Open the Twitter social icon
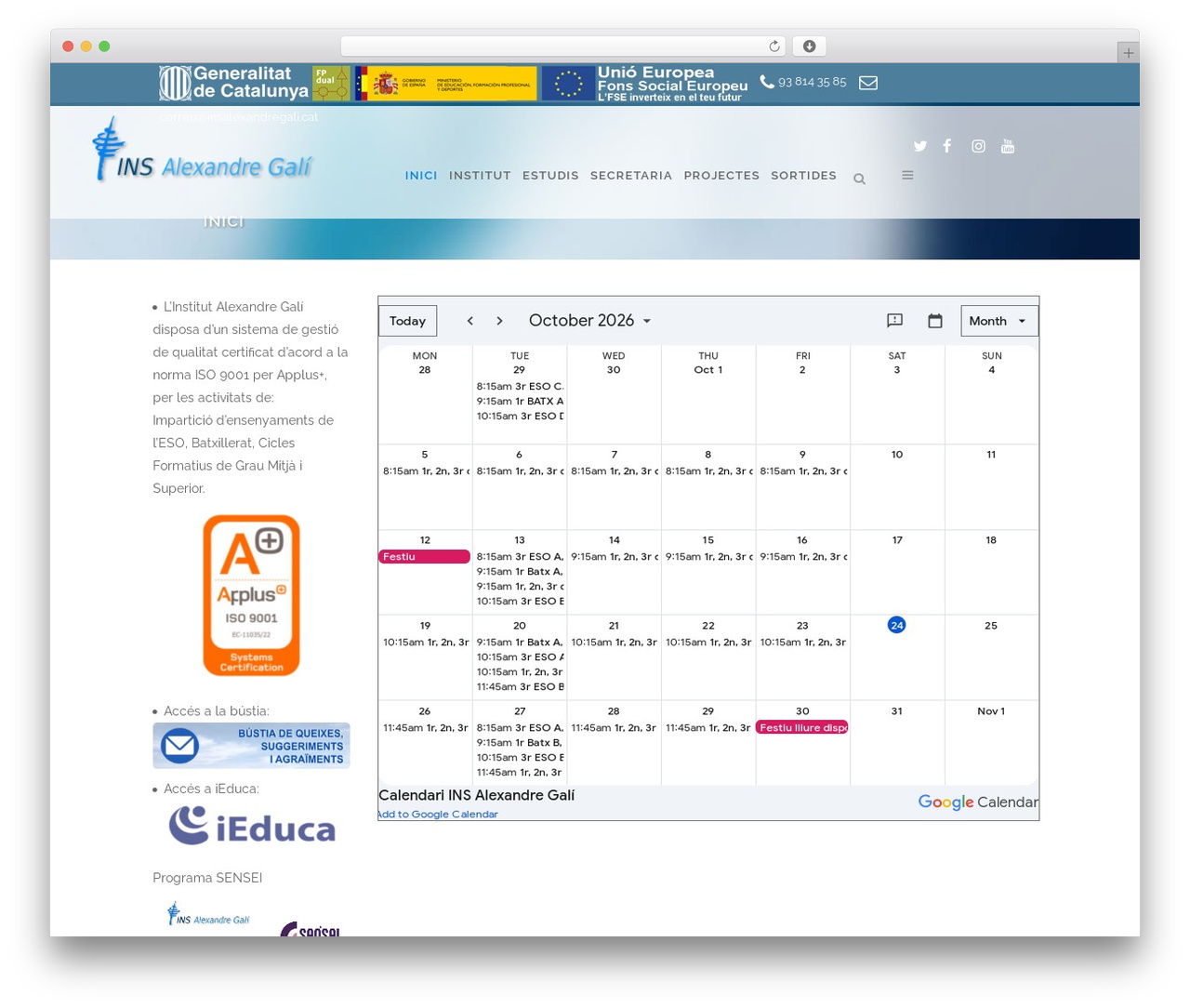Viewport: 1190px width, 1008px height. coord(920,146)
